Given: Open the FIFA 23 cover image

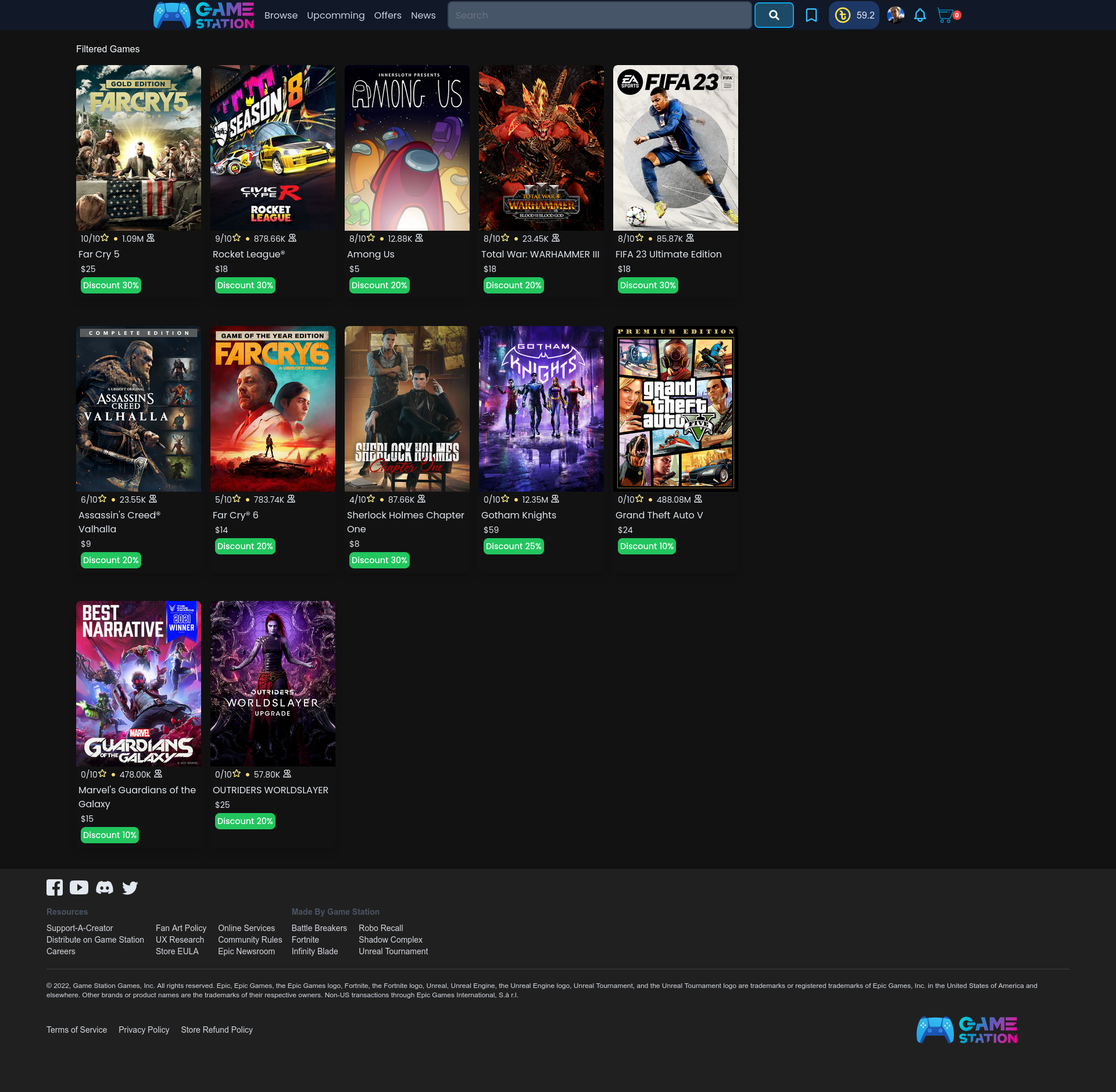Looking at the screenshot, I should pos(675,148).
